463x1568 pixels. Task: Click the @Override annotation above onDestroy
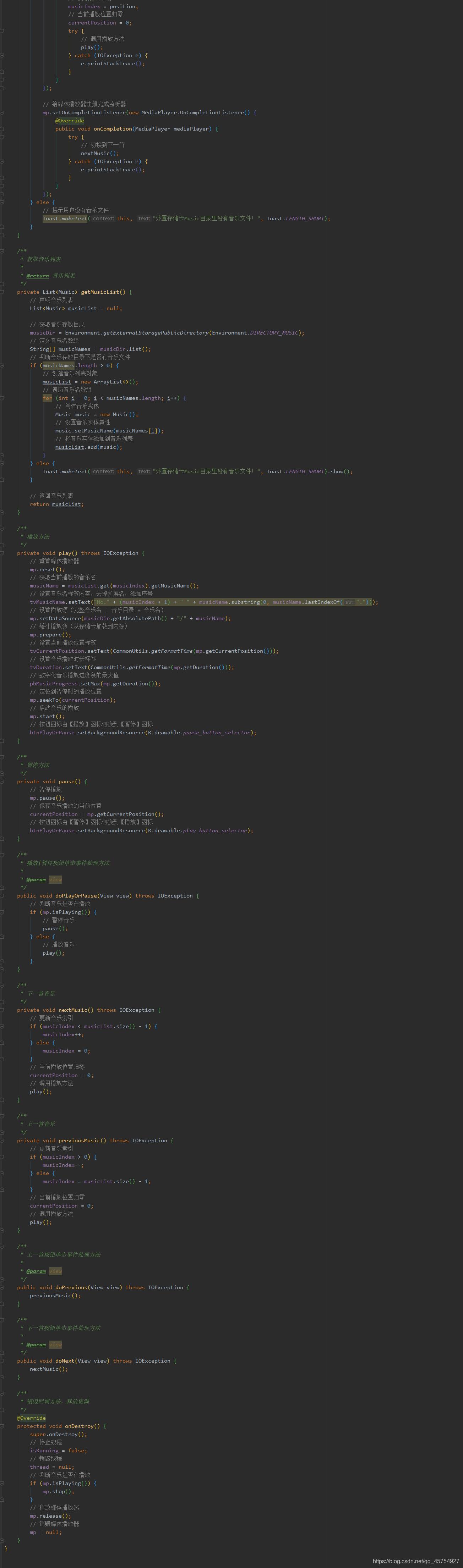point(31,1418)
